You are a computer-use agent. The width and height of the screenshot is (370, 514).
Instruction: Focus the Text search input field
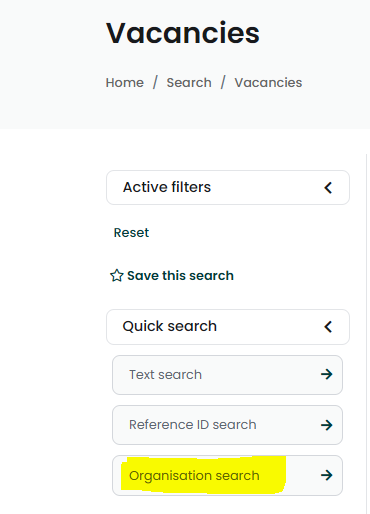point(227,375)
